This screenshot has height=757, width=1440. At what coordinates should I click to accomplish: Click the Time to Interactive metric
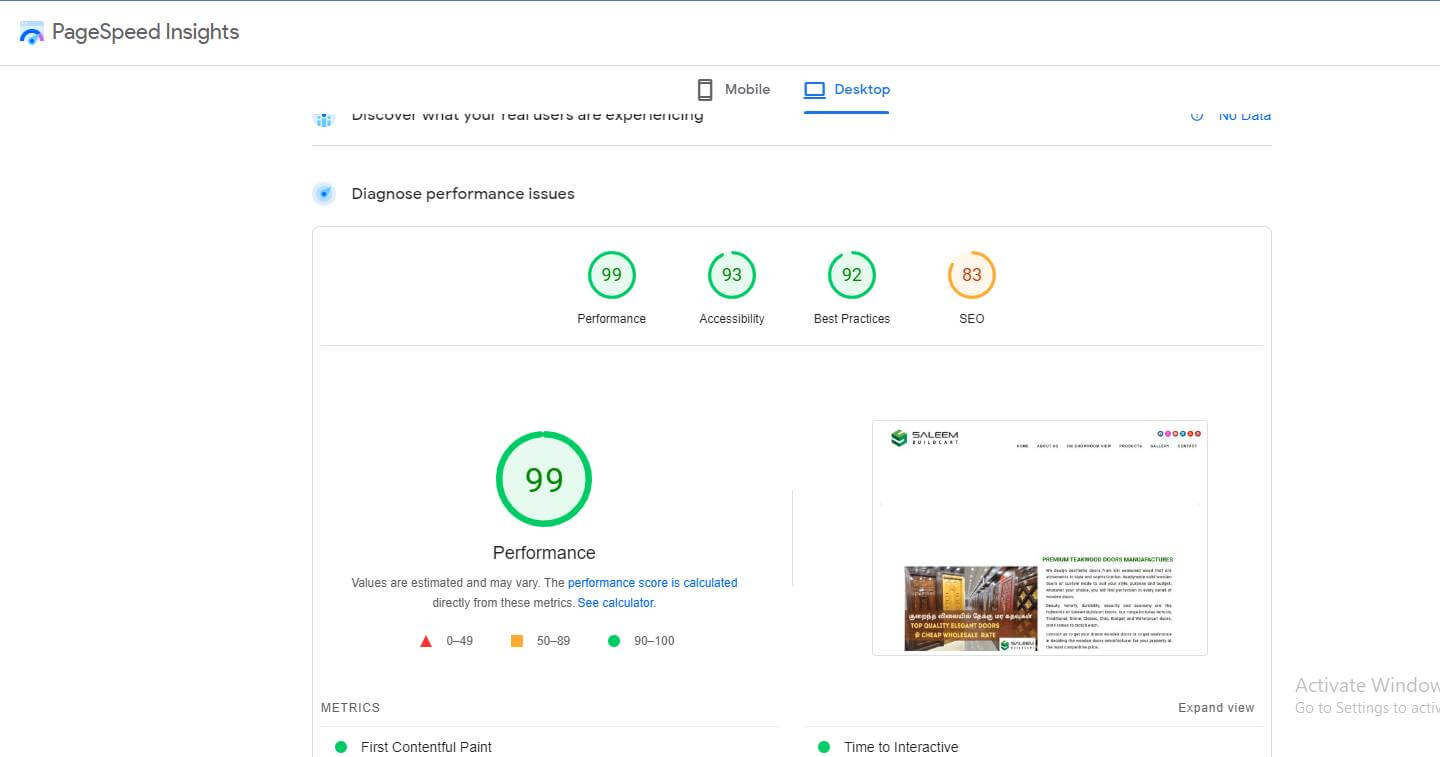(901, 747)
